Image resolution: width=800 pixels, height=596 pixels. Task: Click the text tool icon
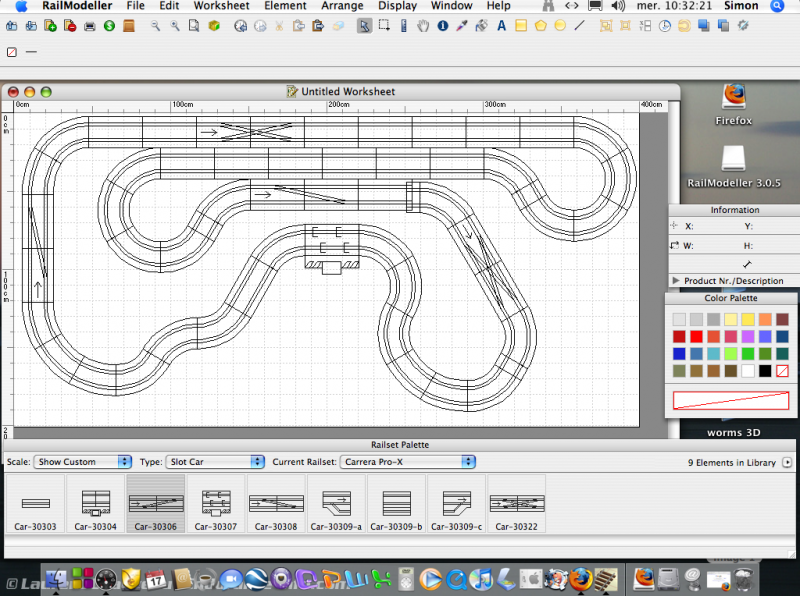501,26
